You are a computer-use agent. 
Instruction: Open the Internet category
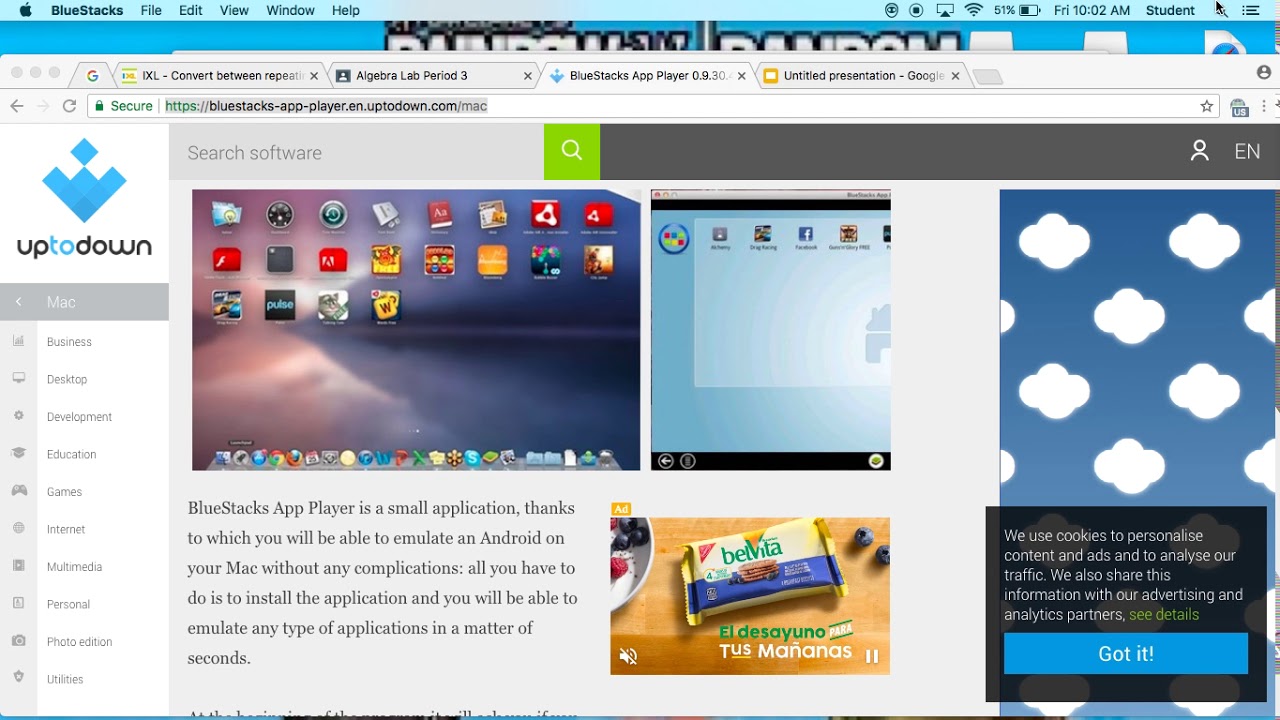pos(66,529)
